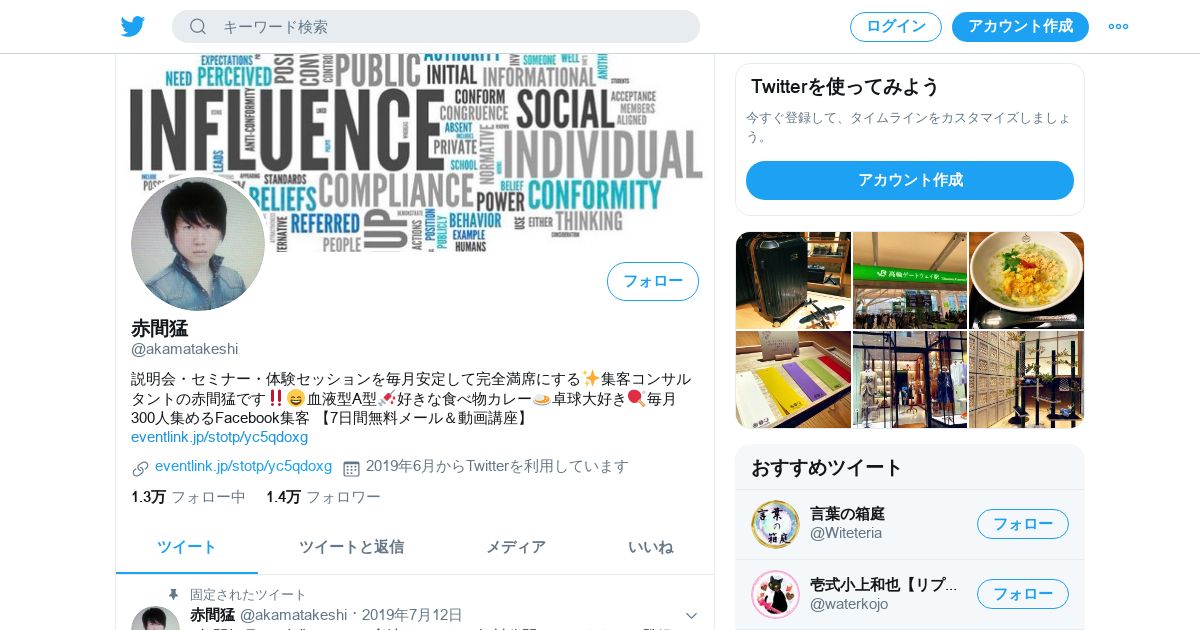The width and height of the screenshot is (1200, 630).
Task: Open the three-dots more menu in header
Action: 1118,27
